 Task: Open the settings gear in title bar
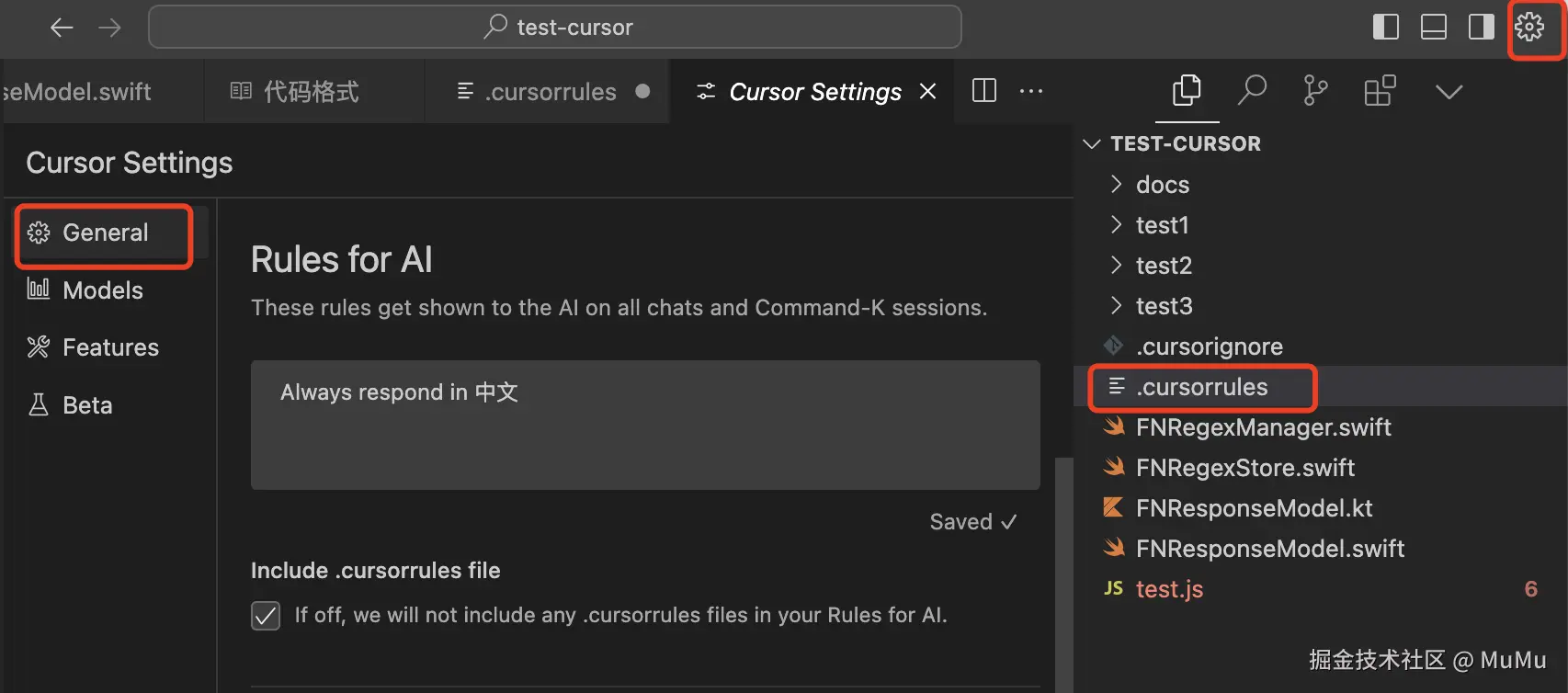pyautogui.click(x=1529, y=28)
